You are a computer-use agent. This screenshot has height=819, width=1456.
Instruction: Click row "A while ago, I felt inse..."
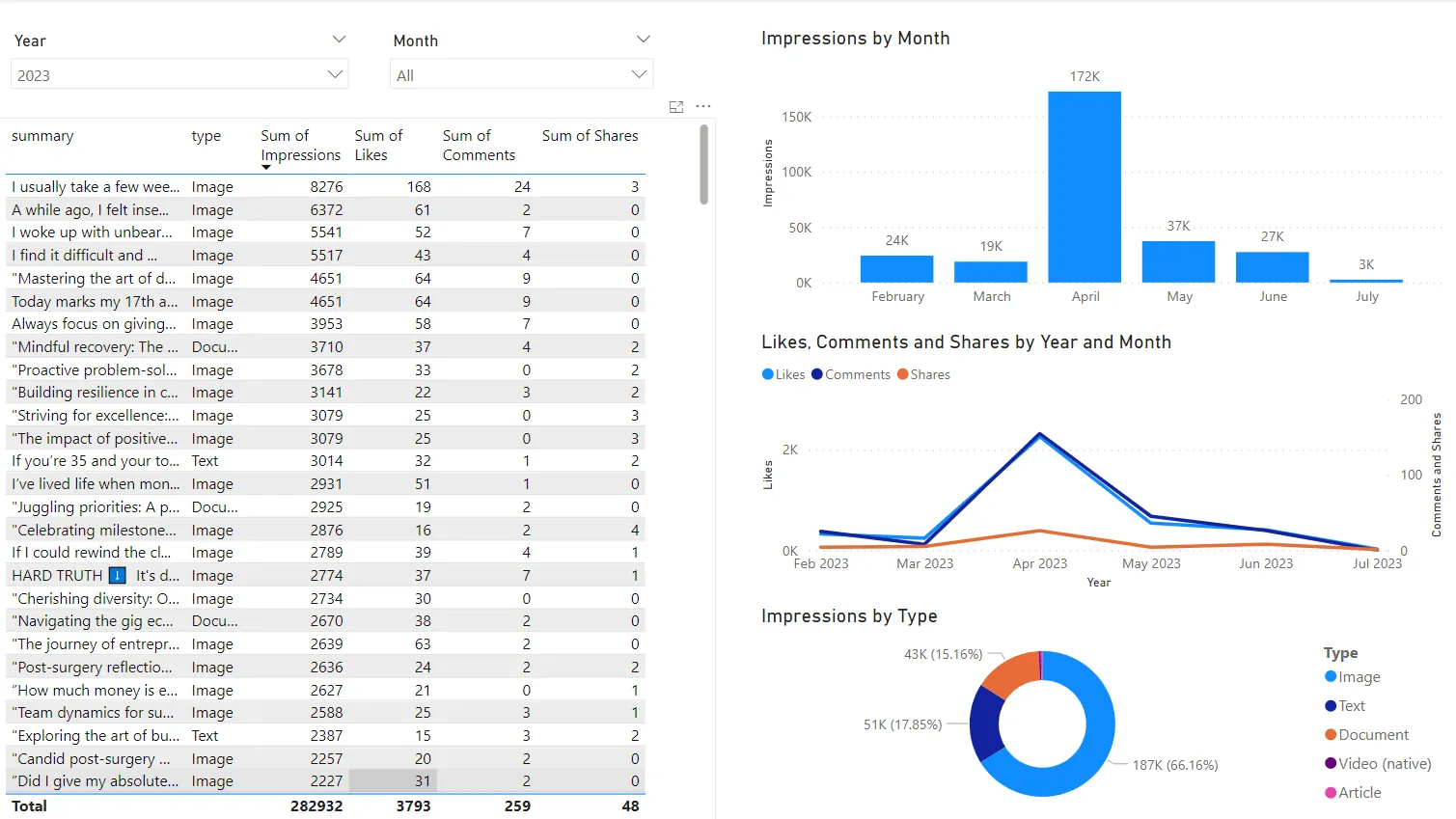[325, 209]
